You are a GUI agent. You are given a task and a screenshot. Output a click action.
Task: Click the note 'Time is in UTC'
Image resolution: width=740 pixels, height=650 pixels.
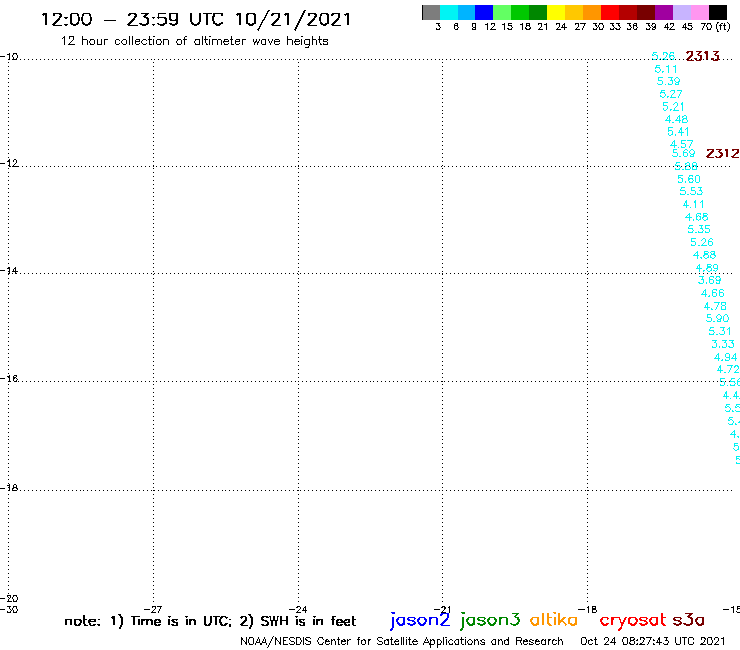[x=181, y=621]
